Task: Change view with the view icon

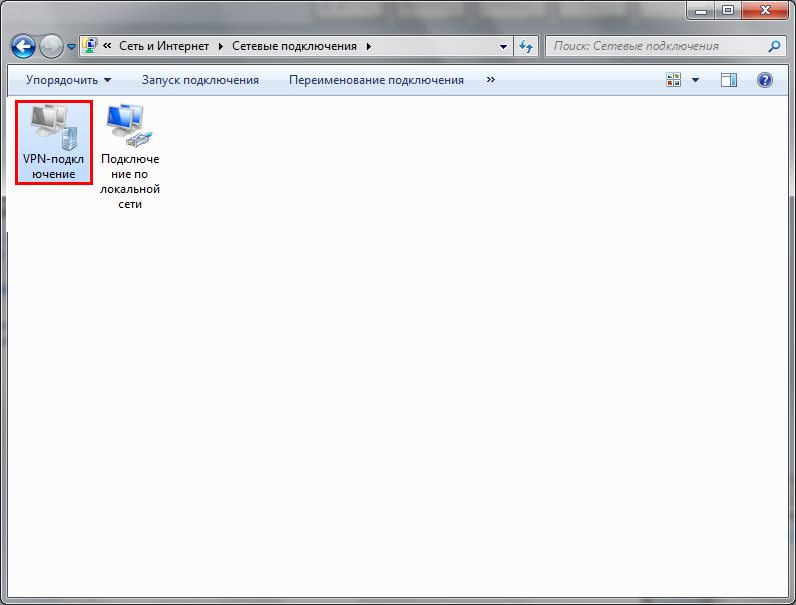Action: click(674, 80)
